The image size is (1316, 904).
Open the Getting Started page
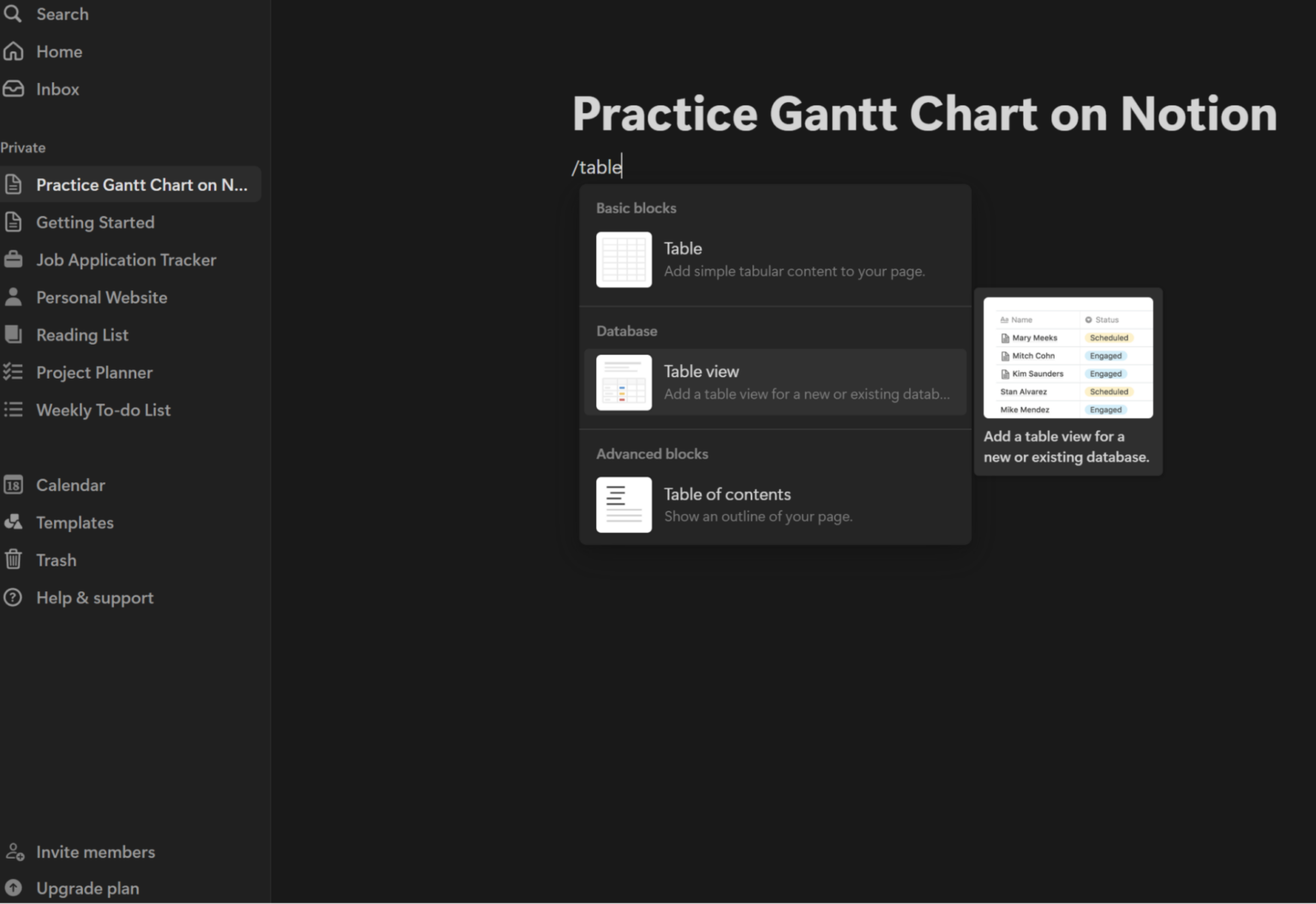tap(94, 222)
